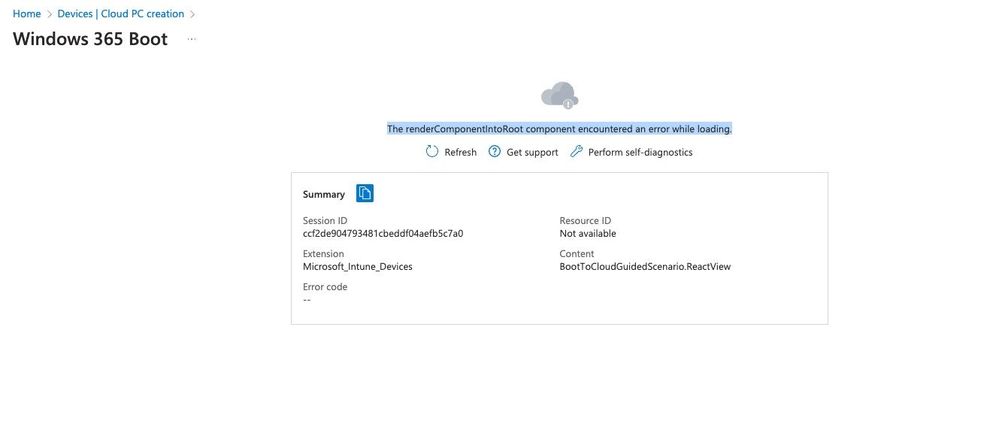Screen dimensions: 999x433
Task: Click the Home breadcrumb link
Action: point(27,13)
